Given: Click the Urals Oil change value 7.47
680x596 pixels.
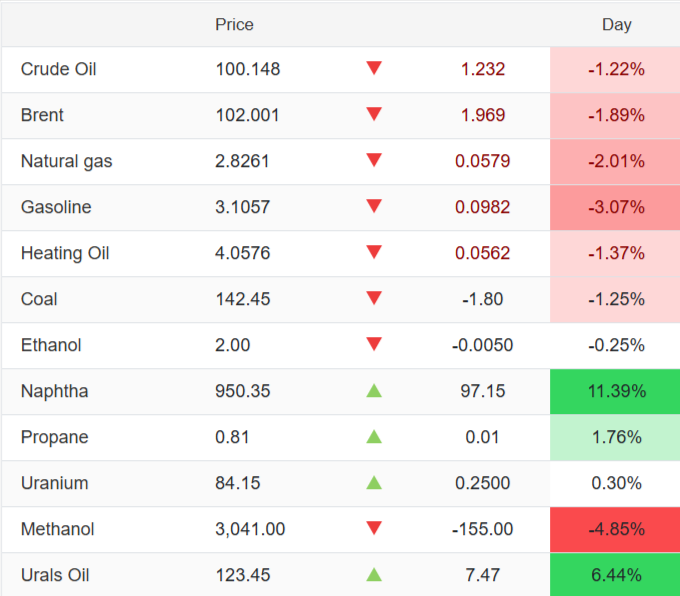Looking at the screenshot, I should (x=483, y=575).
